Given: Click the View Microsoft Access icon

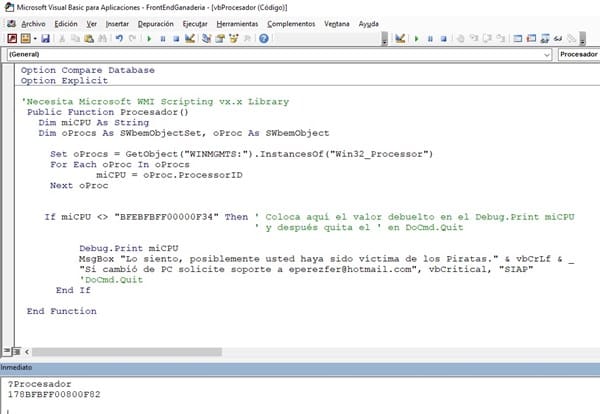Looking at the screenshot, I should point(11,38).
